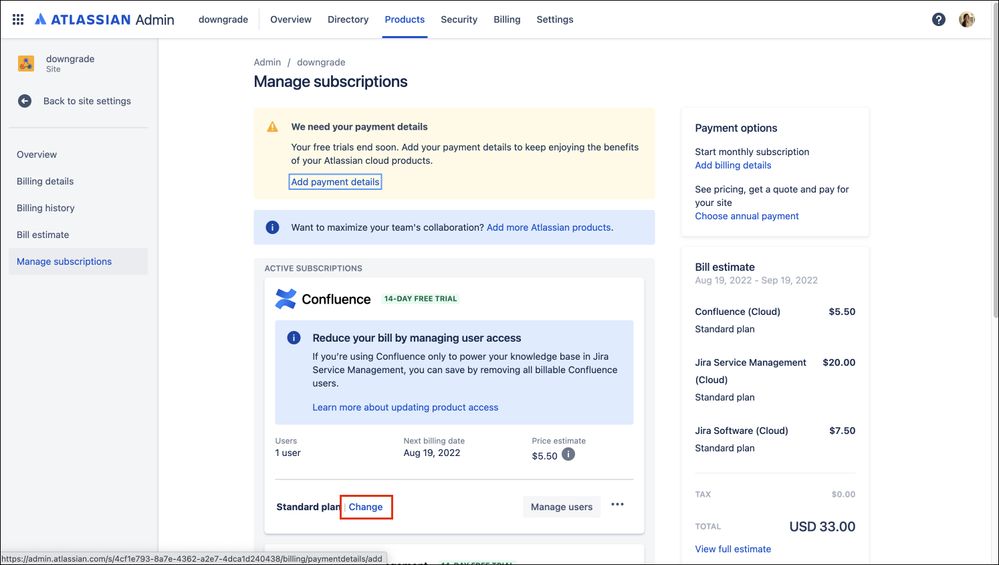Open the Settings tab

[x=555, y=19]
